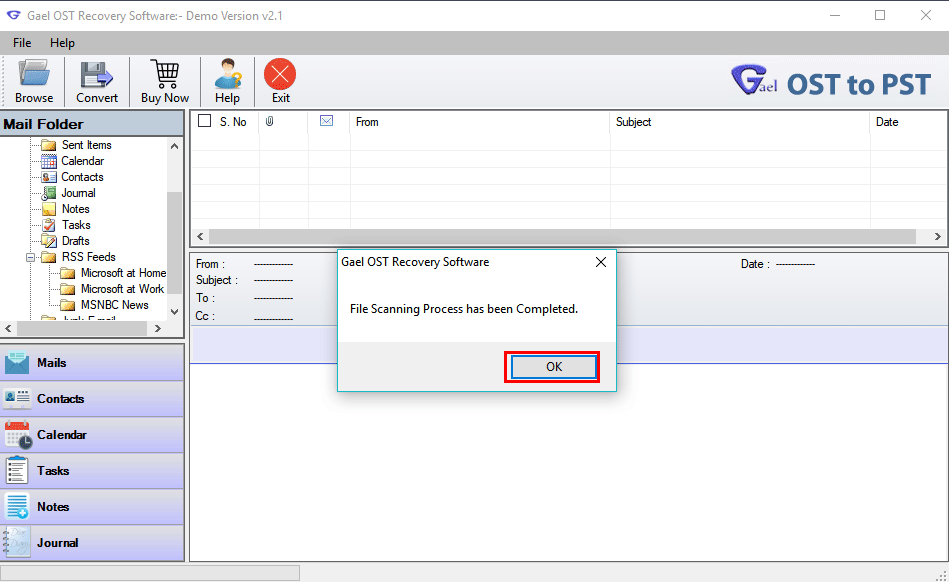
Task: Click the From column header
Action: coord(479,122)
